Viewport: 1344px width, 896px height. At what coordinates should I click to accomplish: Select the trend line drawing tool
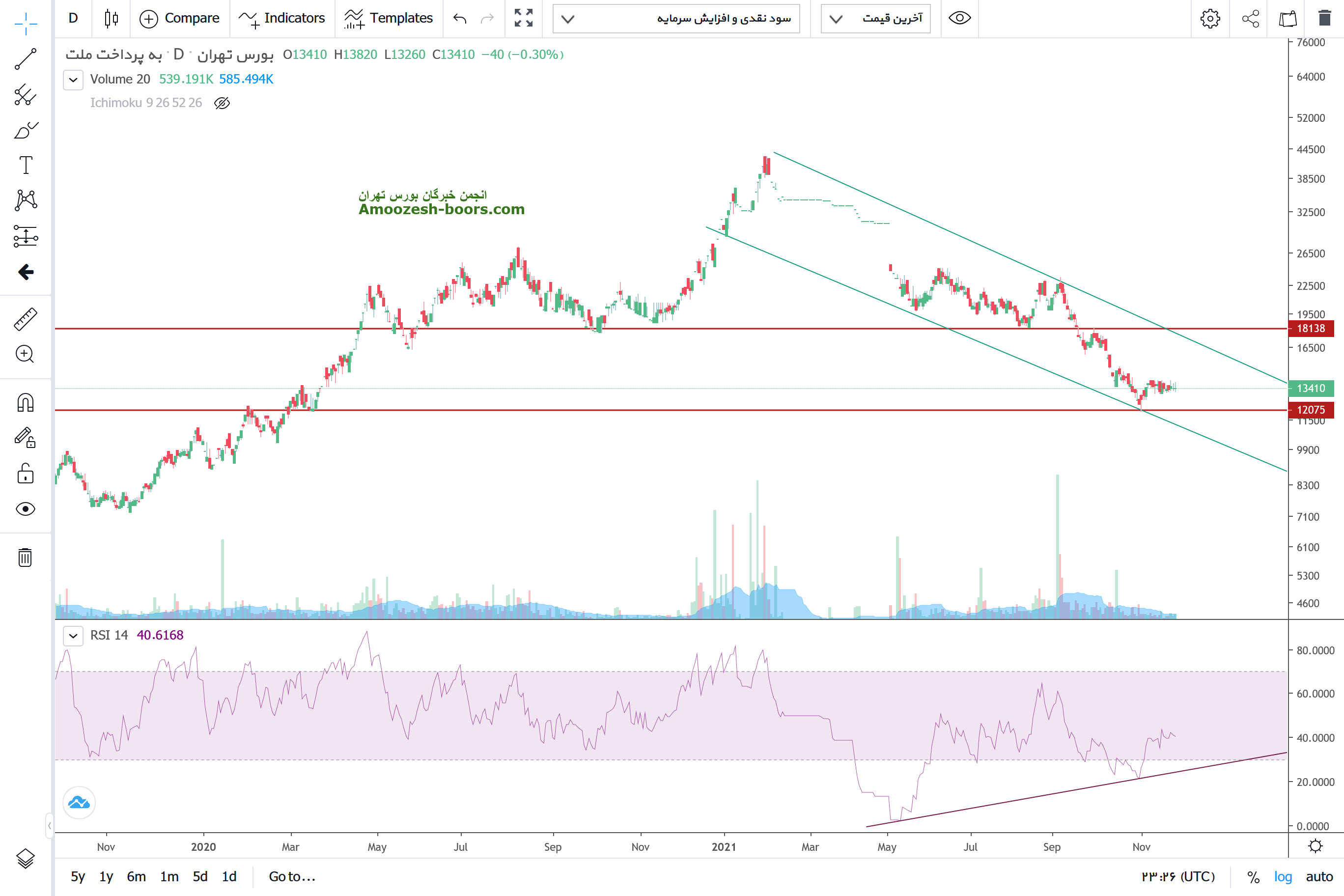click(25, 59)
